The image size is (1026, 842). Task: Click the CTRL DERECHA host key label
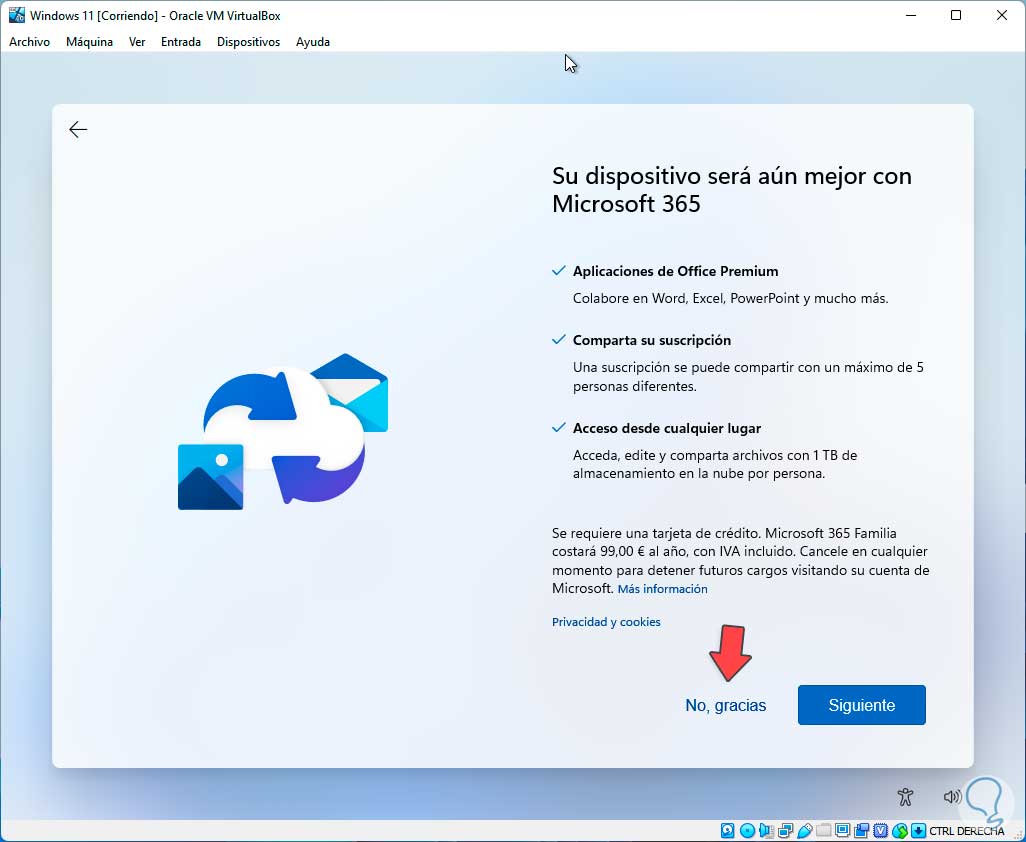(966, 831)
